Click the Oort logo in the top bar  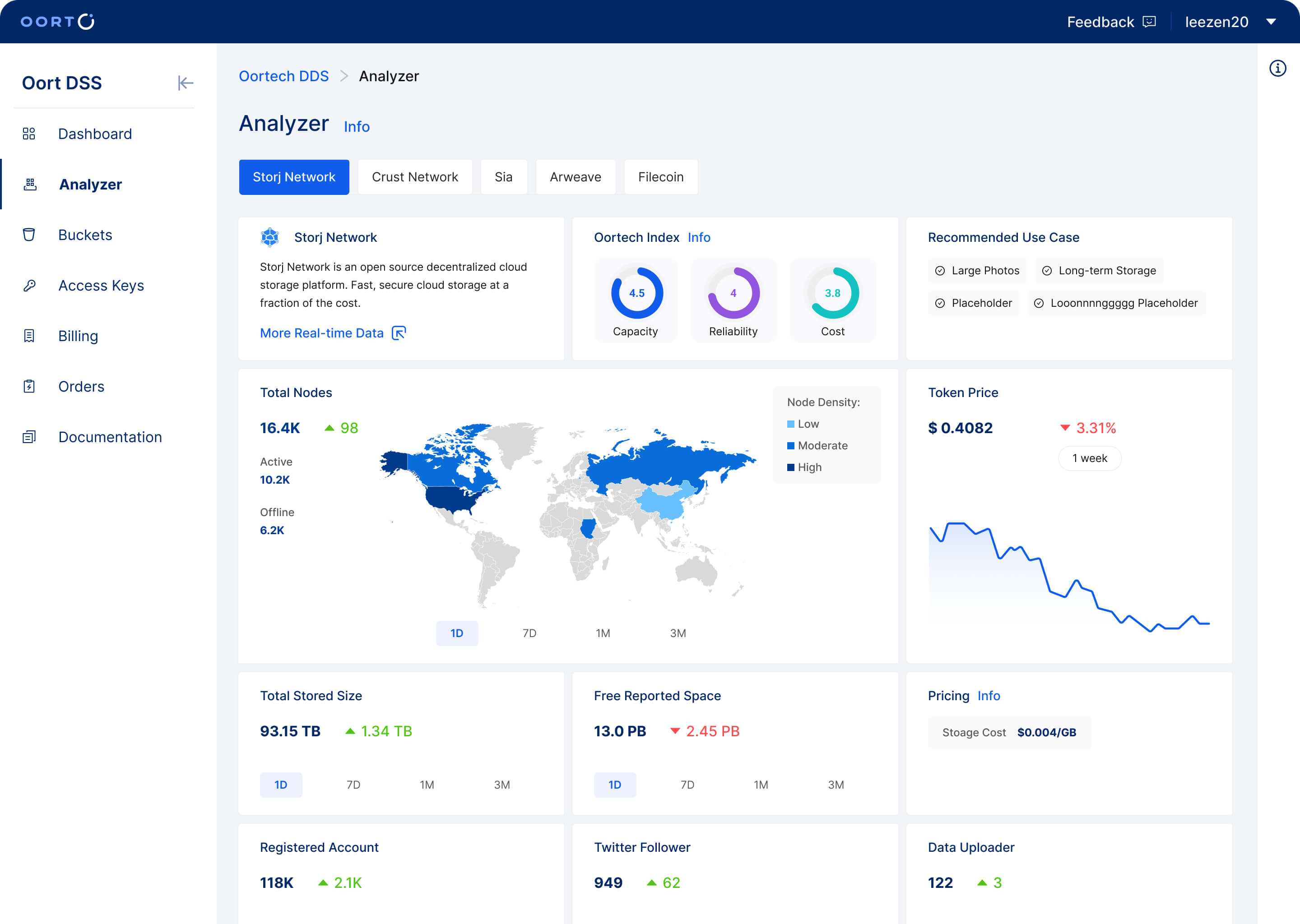(x=56, y=21)
